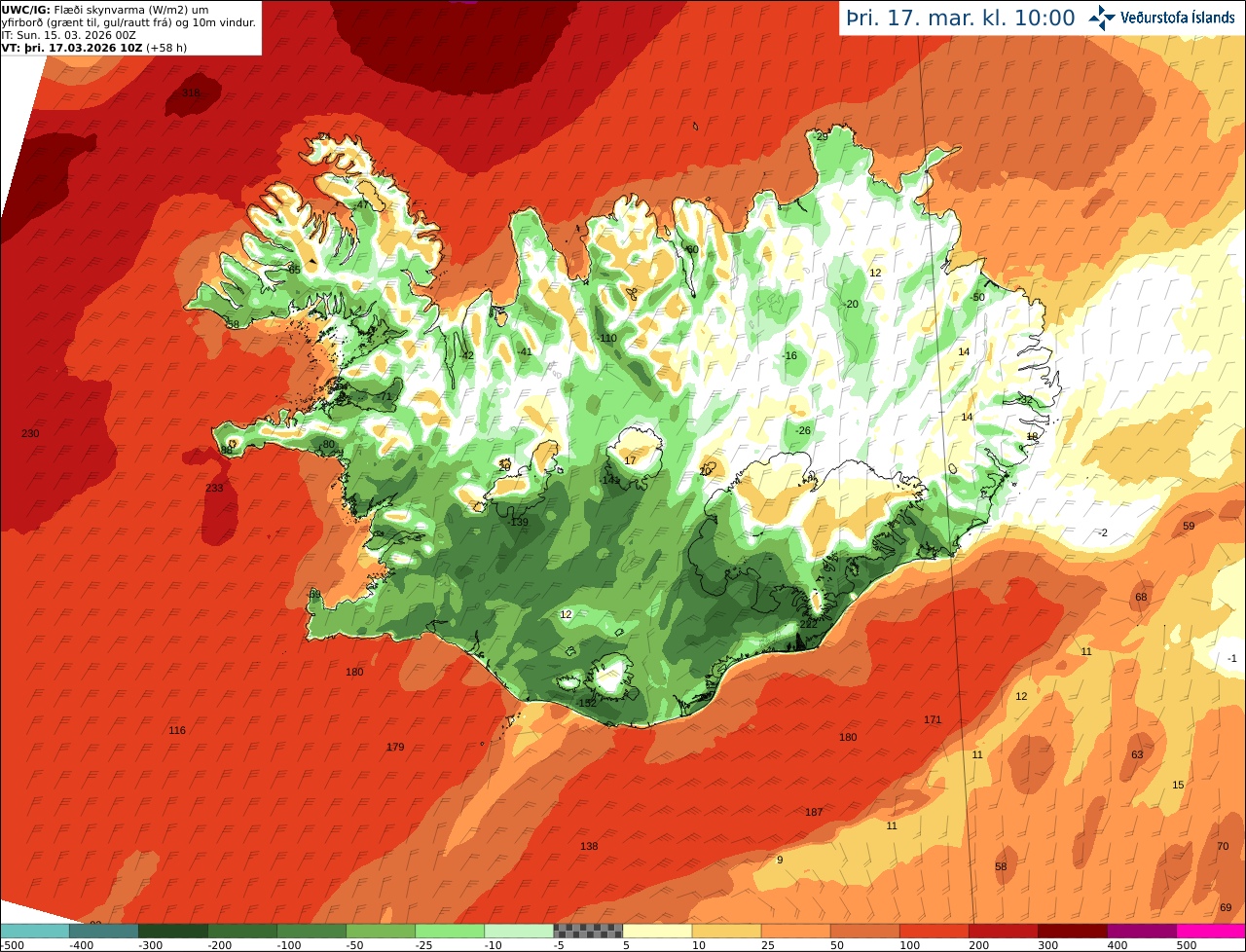The height and width of the screenshot is (952, 1246).
Task: Click the map value 47
Action: [x=363, y=204]
